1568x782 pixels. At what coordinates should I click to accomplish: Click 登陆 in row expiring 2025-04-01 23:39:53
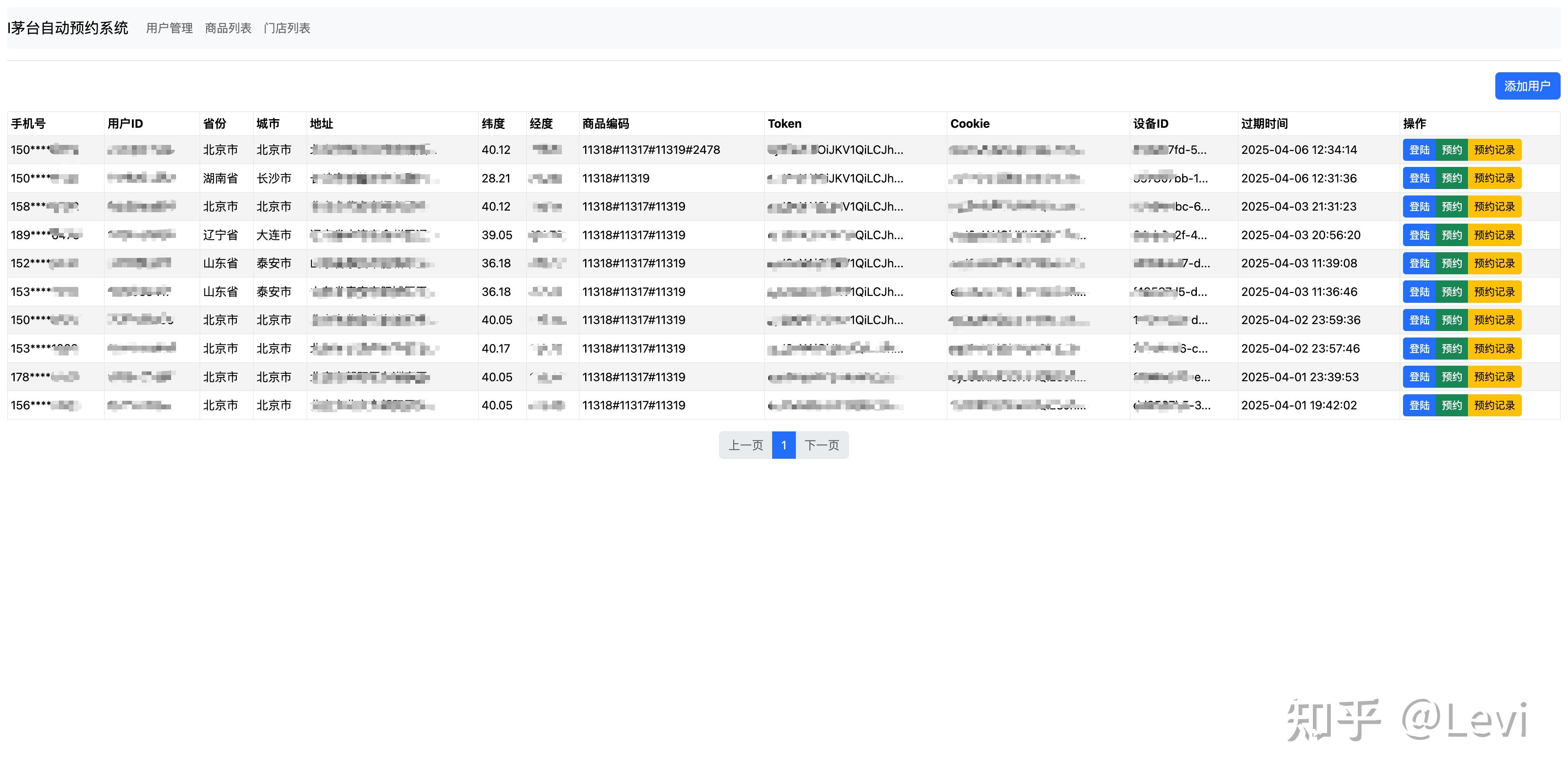(x=1419, y=377)
